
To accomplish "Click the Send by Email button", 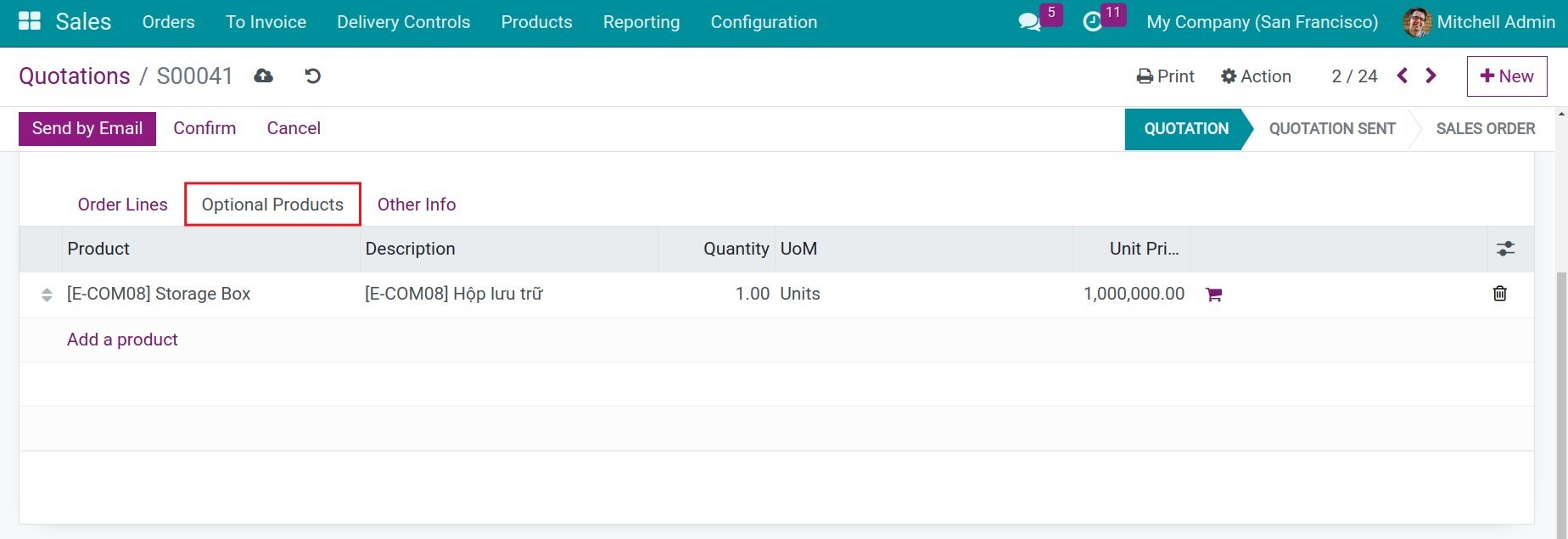I will (x=87, y=128).
